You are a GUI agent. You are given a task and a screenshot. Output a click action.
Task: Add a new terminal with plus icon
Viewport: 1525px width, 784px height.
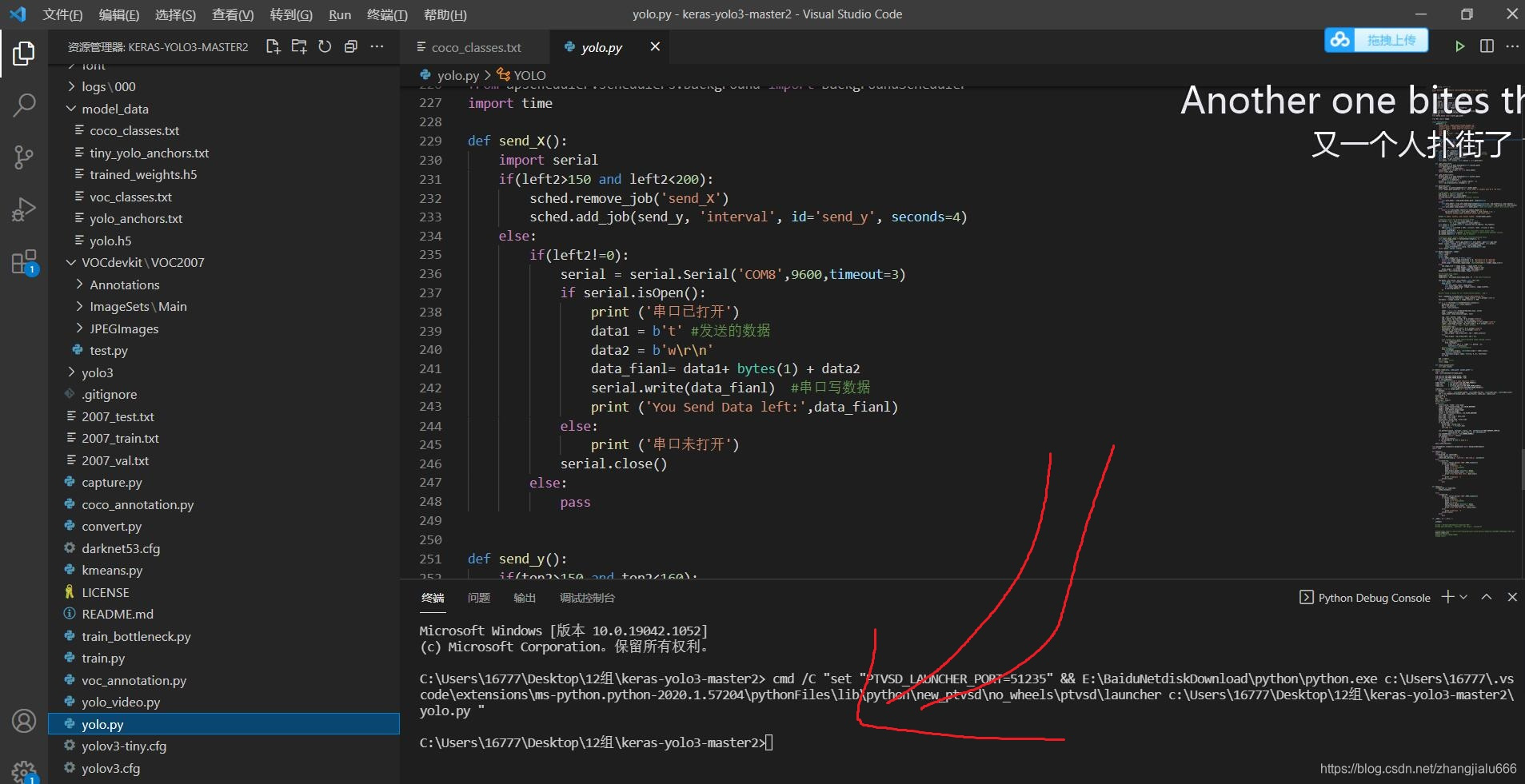(1447, 597)
